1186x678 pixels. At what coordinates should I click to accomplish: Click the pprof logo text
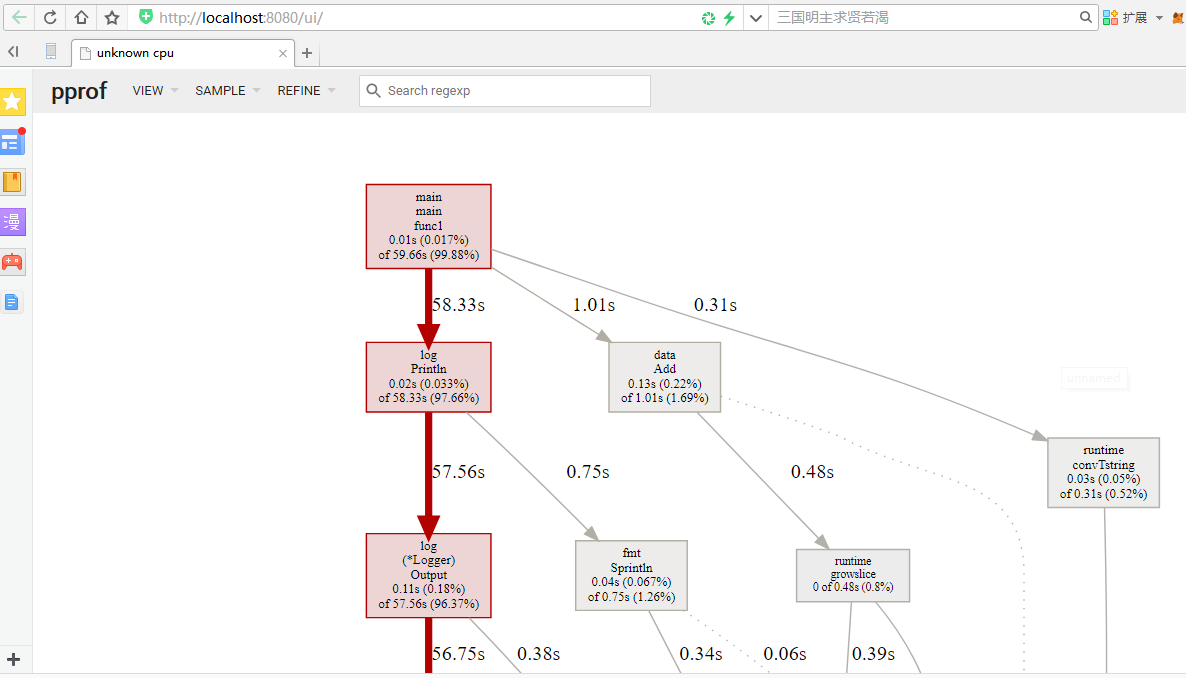click(78, 90)
